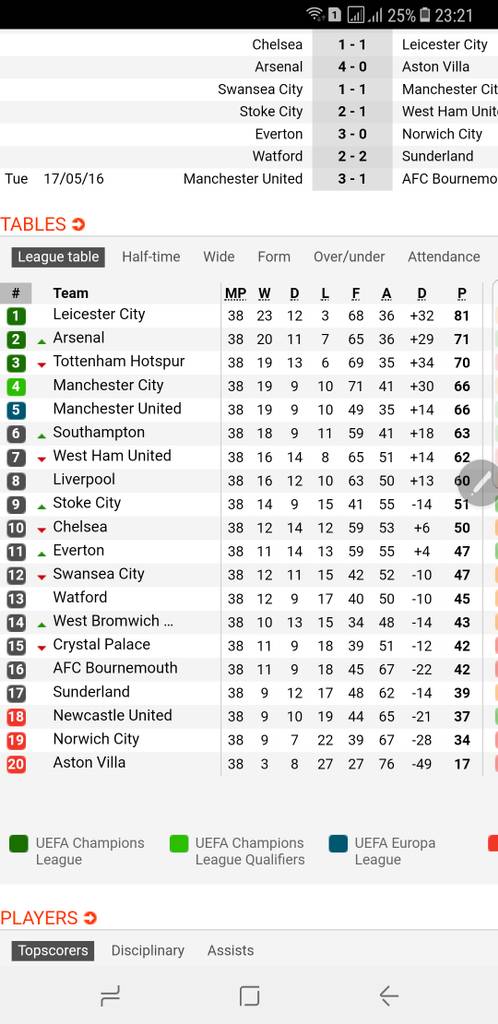This screenshot has height=1024, width=498.
Task: Tap the PLAYERS section arrow icon
Action: pos(90,918)
